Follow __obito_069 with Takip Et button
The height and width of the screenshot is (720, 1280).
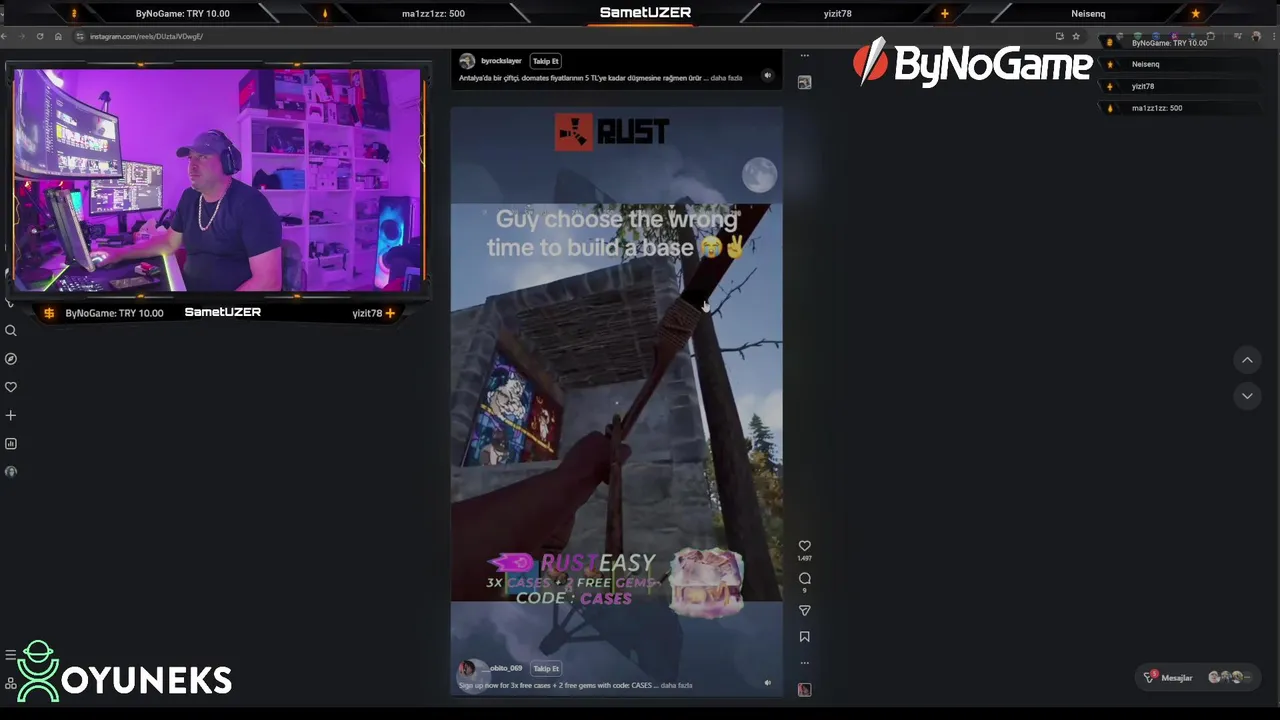(546, 668)
